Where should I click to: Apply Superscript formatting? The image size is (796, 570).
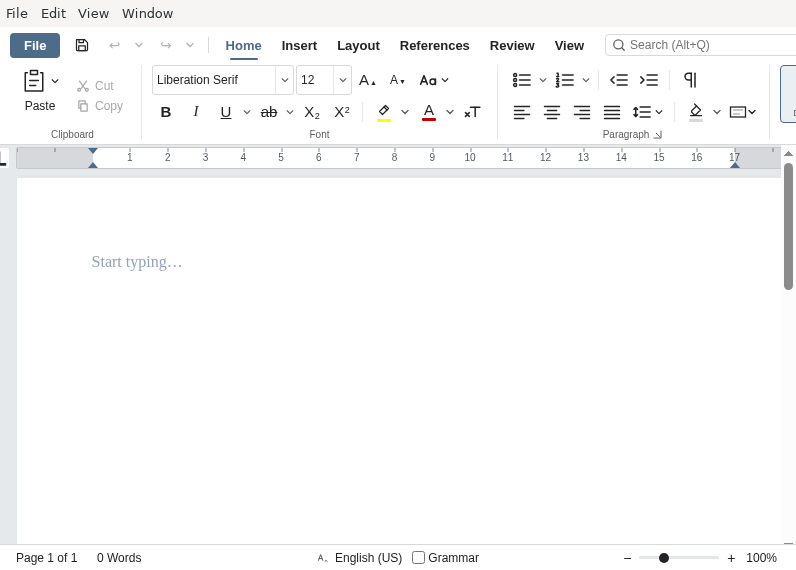342,112
